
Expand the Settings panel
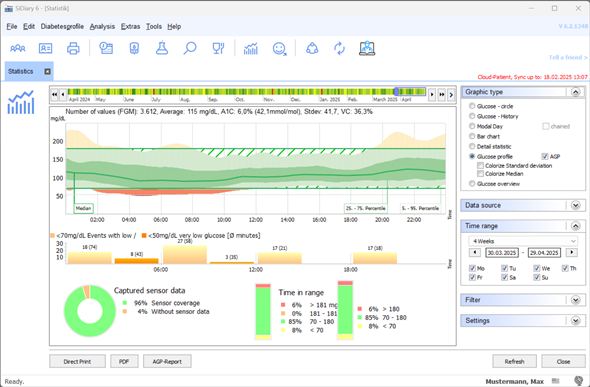[575, 321]
